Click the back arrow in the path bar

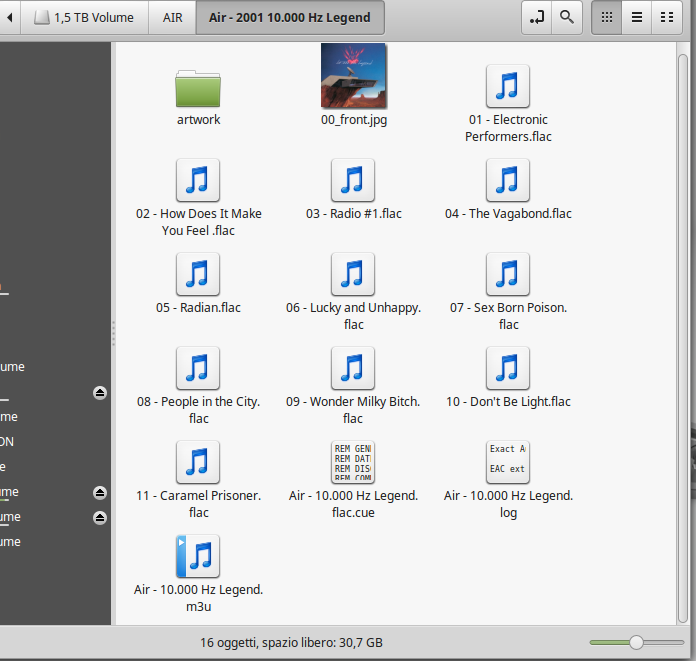click(10, 17)
